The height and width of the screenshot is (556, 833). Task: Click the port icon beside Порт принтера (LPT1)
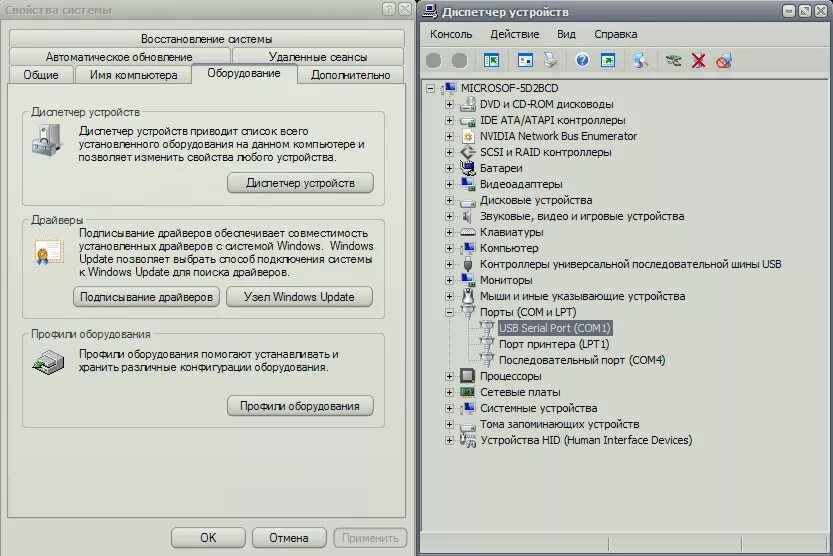point(487,344)
